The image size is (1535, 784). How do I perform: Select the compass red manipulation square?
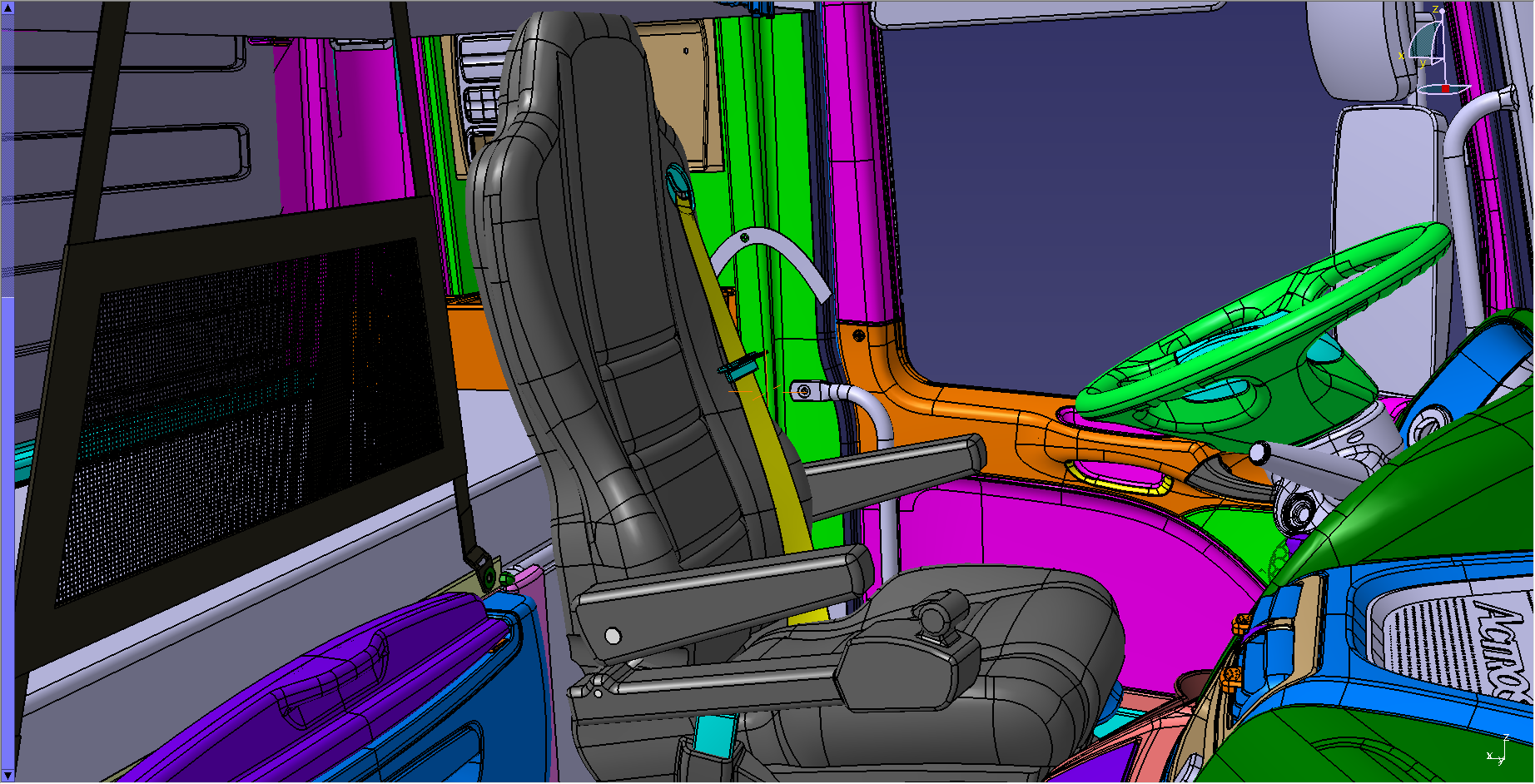1446,88
